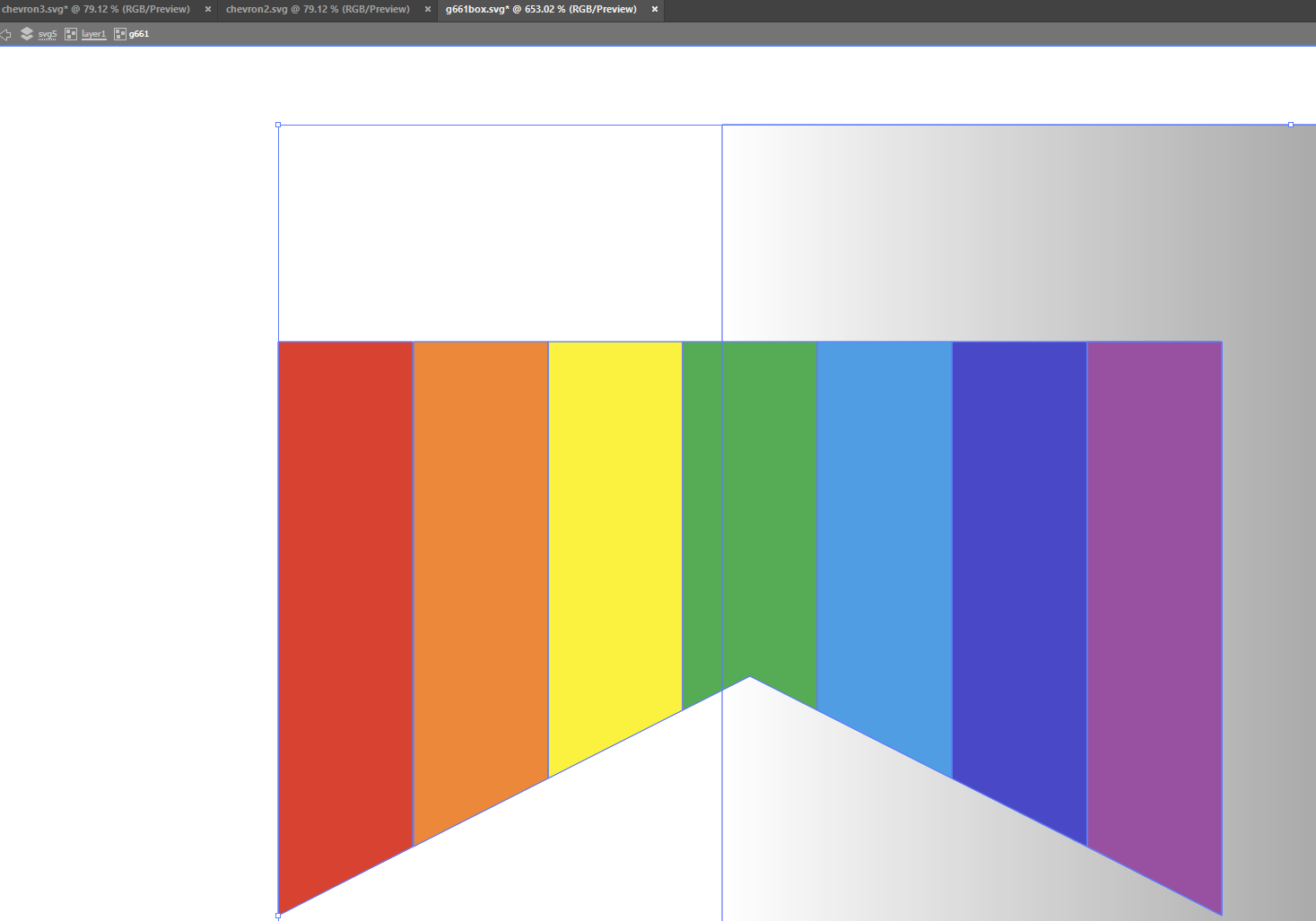Screen dimensions: 1316x921
Task: Click the group icon beside layer1
Action: coord(71,34)
